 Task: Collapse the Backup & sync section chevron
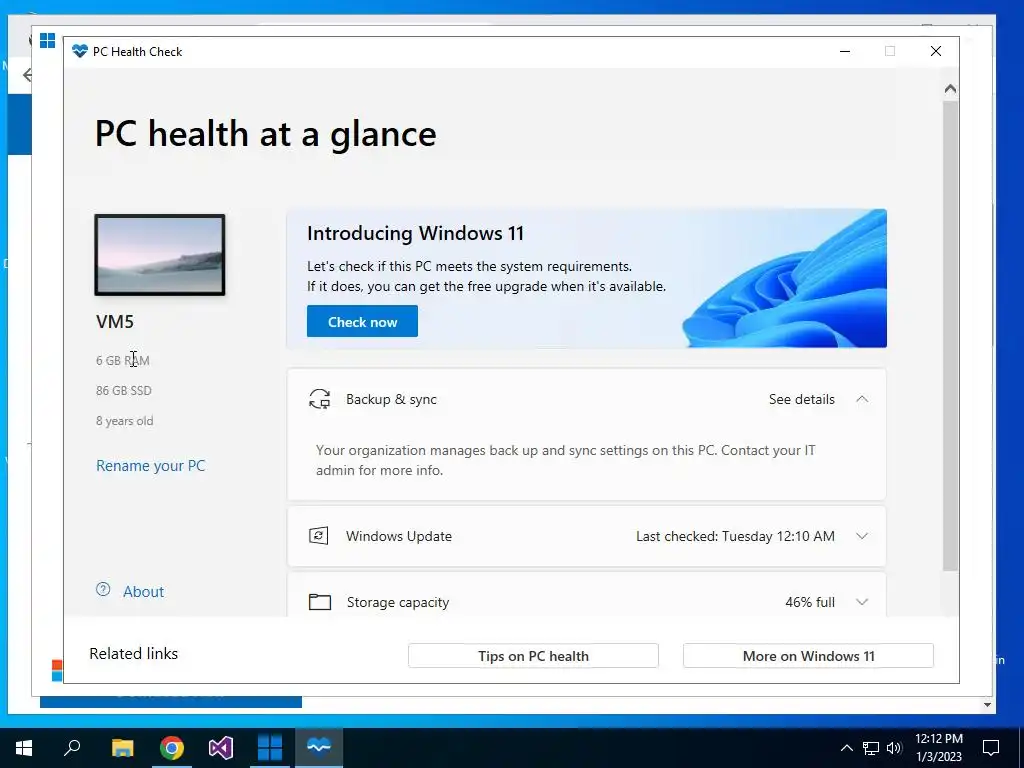pos(862,399)
